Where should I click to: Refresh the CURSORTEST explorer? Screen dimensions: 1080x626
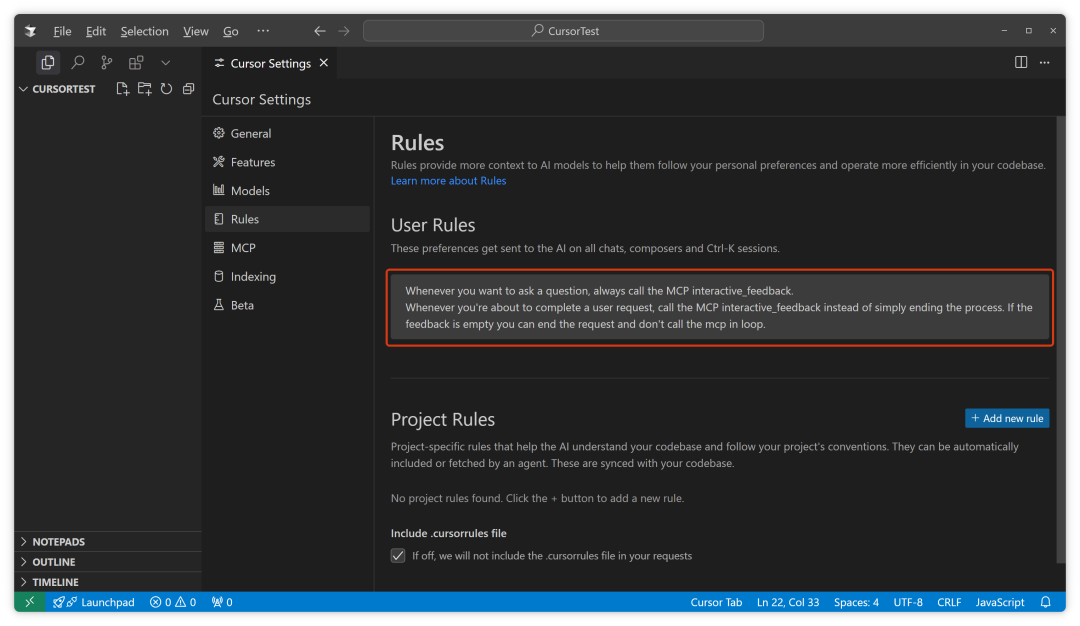click(x=166, y=89)
